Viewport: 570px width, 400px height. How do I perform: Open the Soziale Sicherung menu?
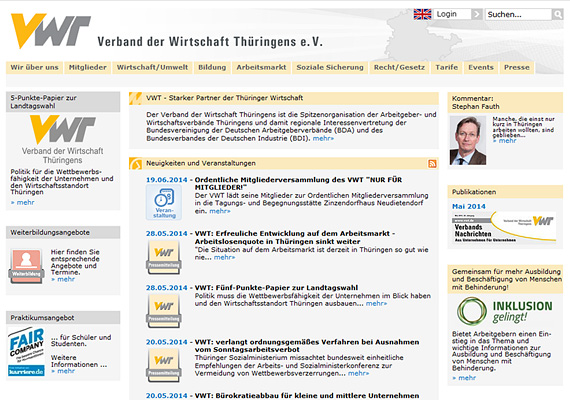[x=330, y=68]
